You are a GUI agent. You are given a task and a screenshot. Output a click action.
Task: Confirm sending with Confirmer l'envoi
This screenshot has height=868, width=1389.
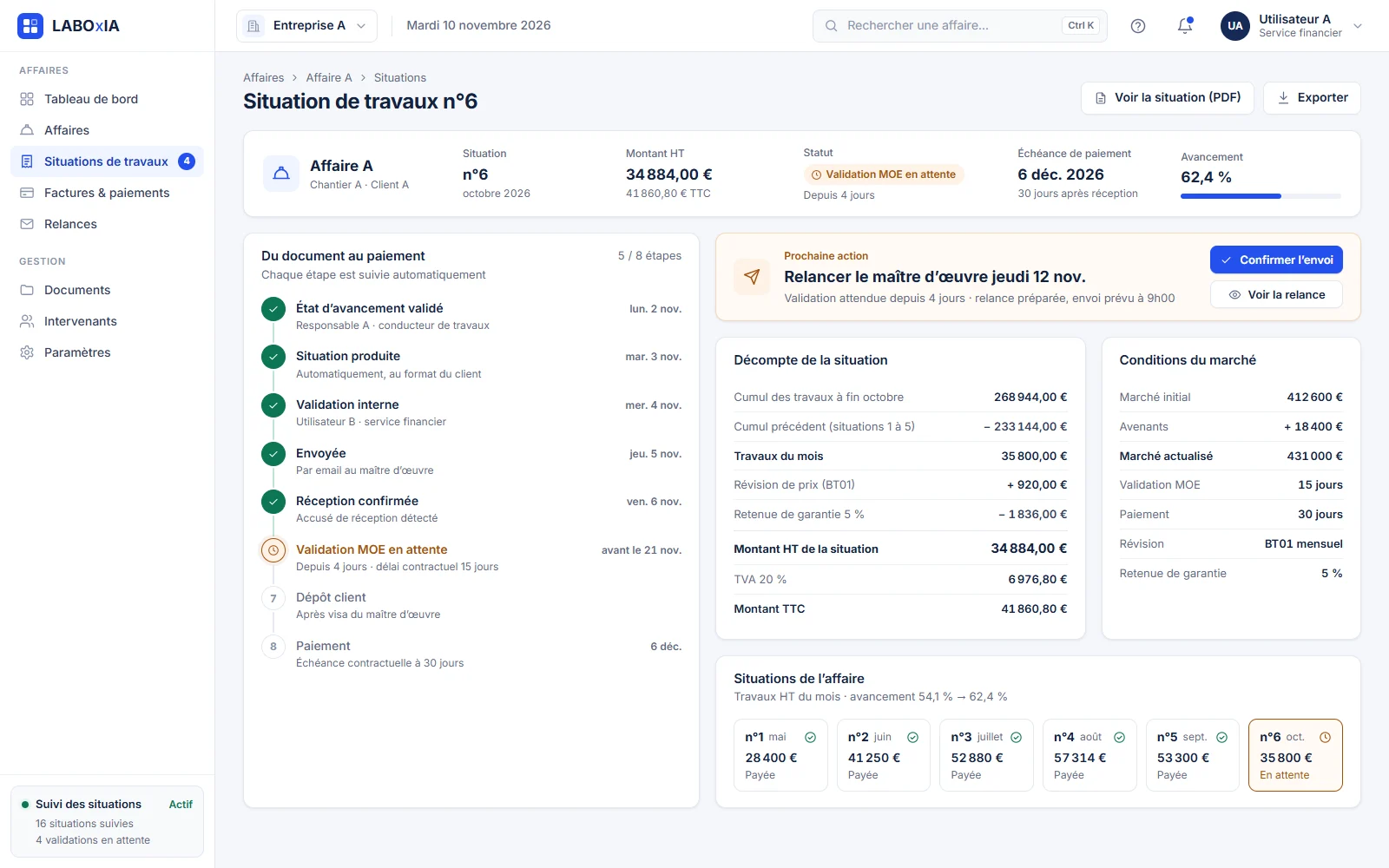[x=1276, y=260]
